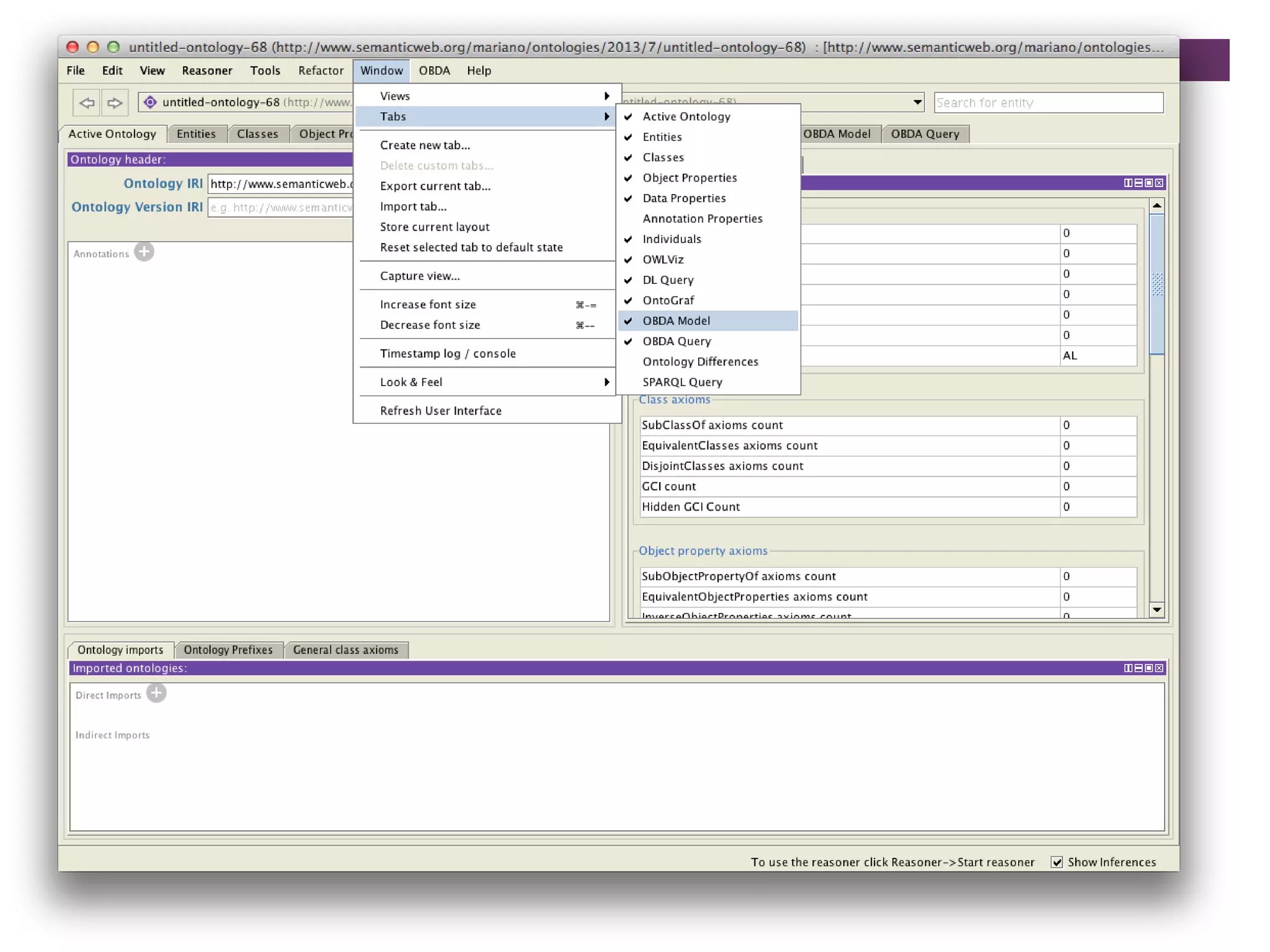The image size is (1270, 952).
Task: Open the active ontology dropdown arrow
Action: tap(917, 103)
